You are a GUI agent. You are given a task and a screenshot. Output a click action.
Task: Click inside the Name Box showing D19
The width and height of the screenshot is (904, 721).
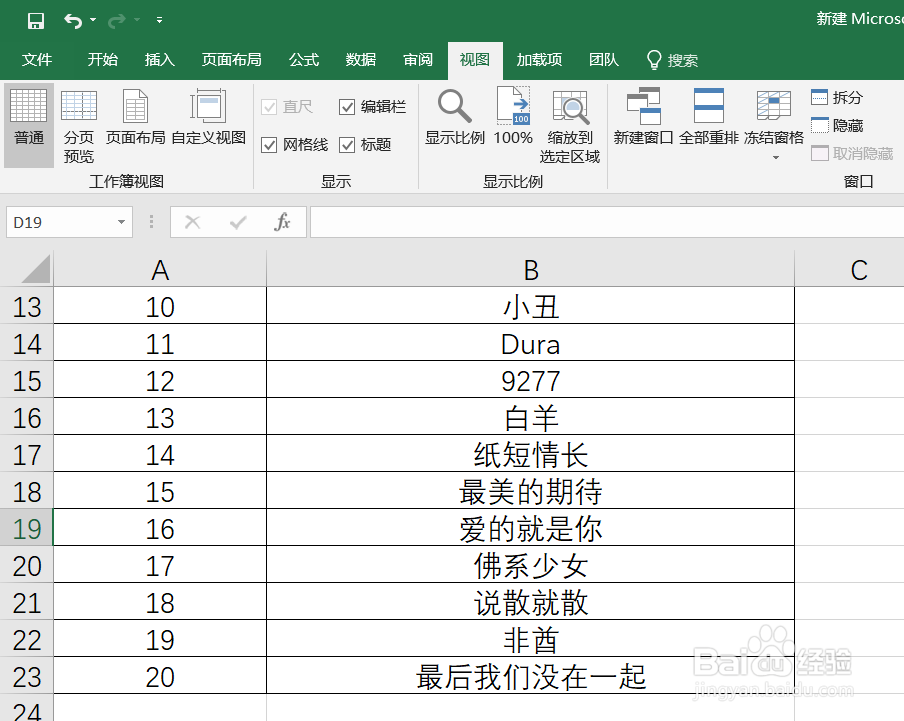[x=58, y=222]
